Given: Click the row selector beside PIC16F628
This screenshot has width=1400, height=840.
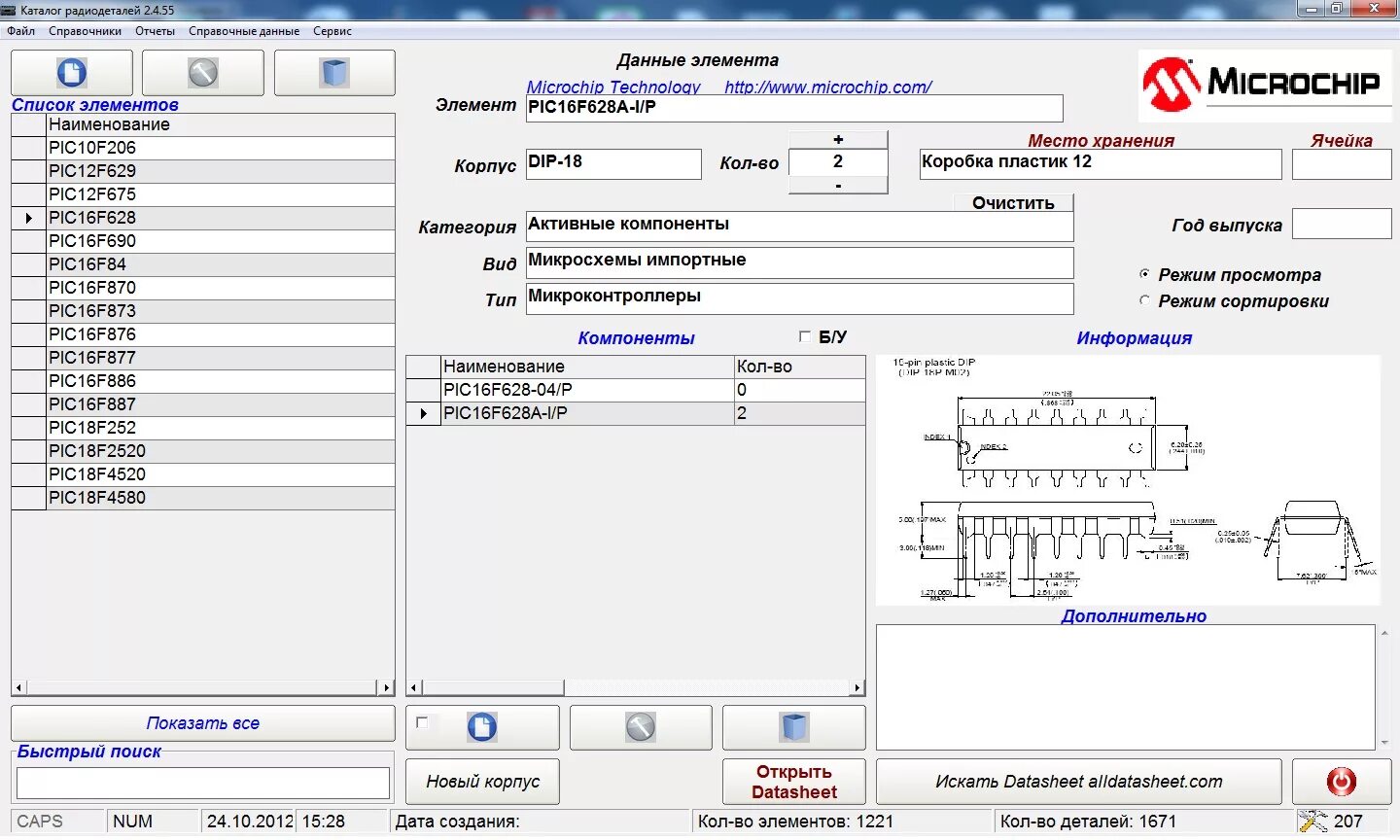Looking at the screenshot, I should [29, 218].
